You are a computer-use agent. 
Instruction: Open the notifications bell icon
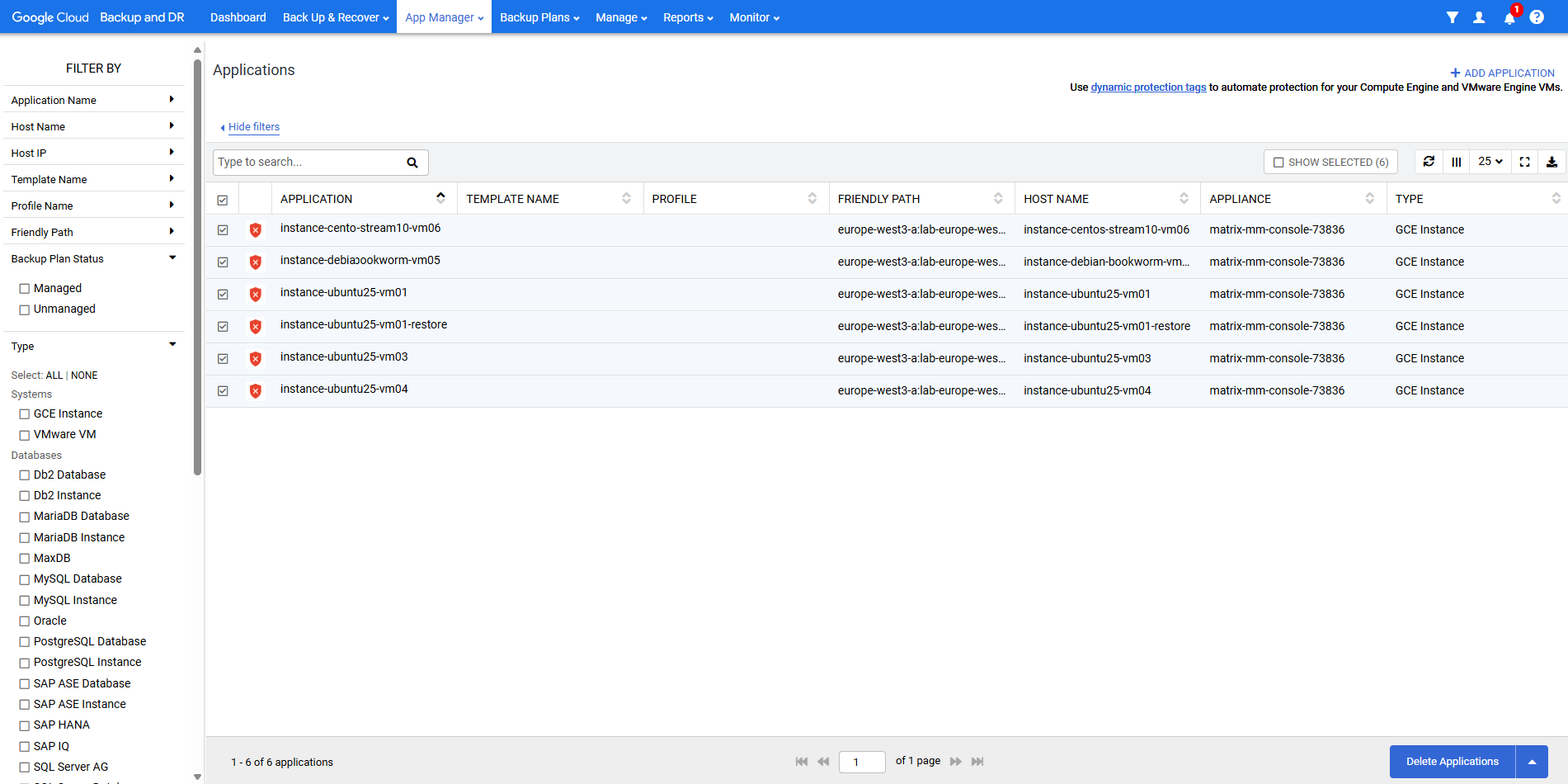point(1509,17)
